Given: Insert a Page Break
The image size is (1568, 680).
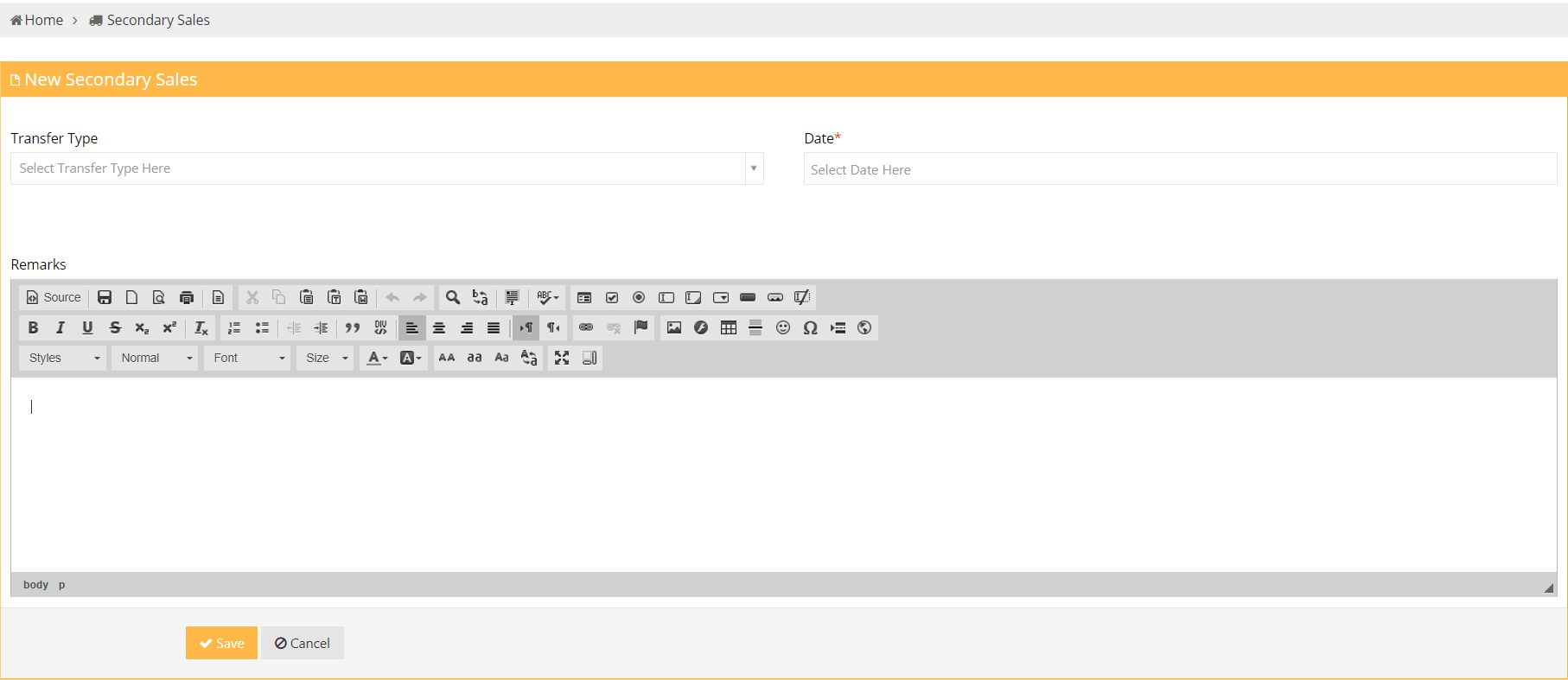Looking at the screenshot, I should [x=838, y=327].
